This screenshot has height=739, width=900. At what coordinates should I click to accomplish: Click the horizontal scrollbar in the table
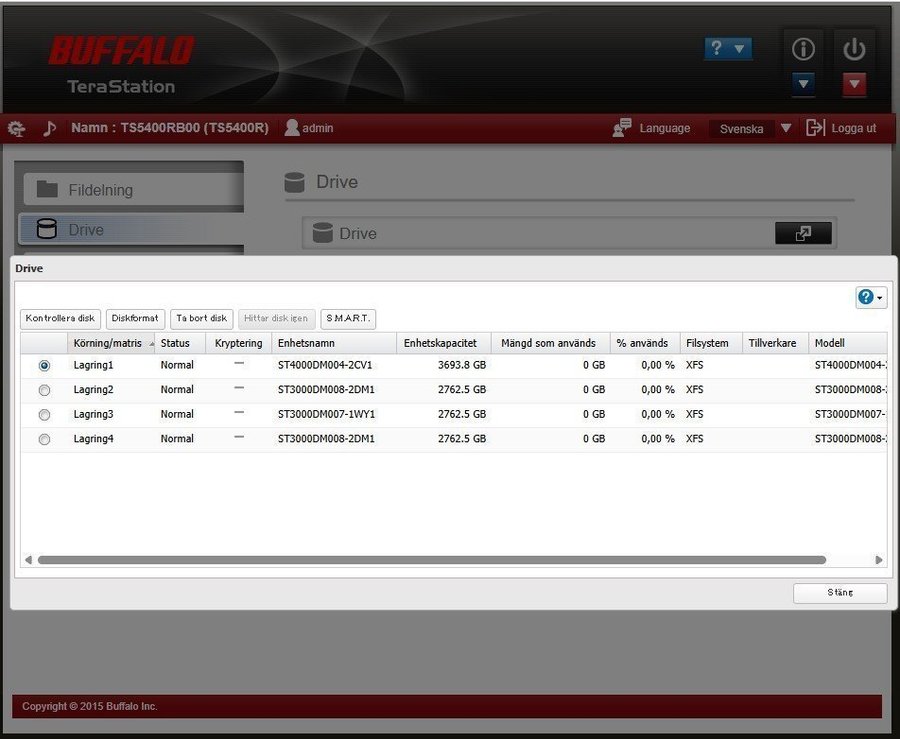click(431, 560)
